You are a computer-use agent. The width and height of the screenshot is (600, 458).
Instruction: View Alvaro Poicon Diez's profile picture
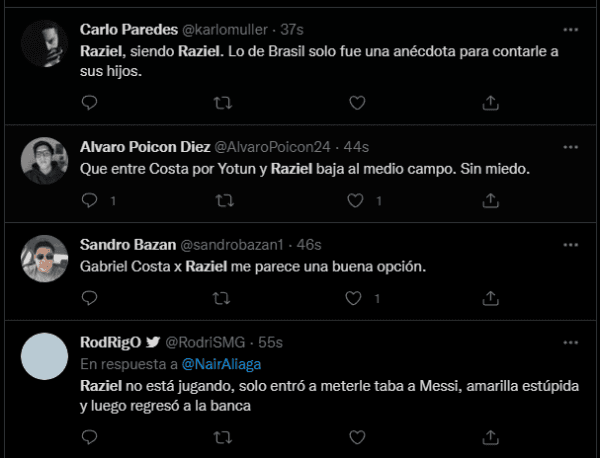coord(44,157)
